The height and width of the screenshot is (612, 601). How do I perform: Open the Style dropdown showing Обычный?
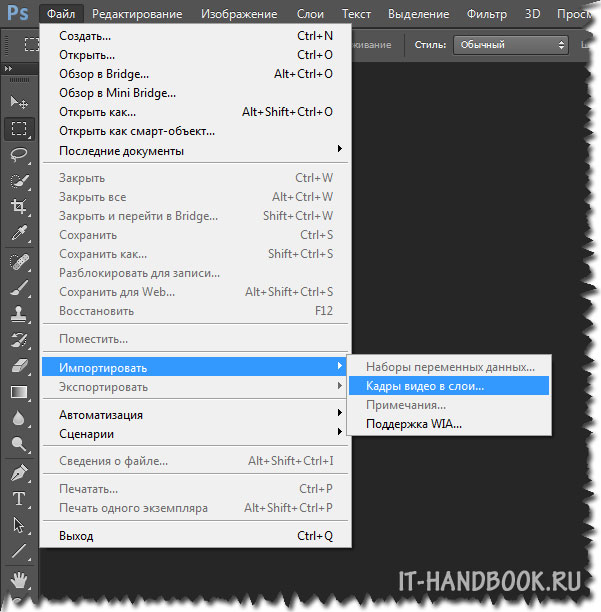pyautogui.click(x=510, y=45)
